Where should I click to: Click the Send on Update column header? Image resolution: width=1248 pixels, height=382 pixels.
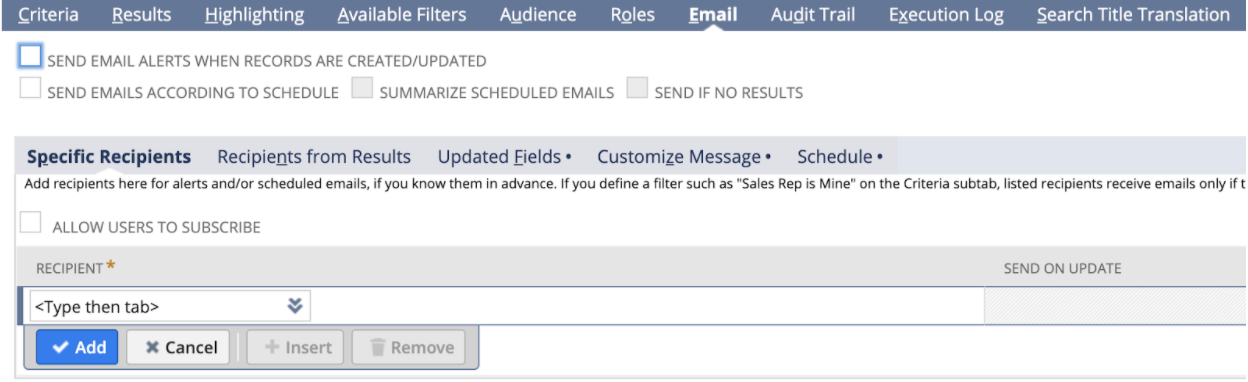point(1062,268)
